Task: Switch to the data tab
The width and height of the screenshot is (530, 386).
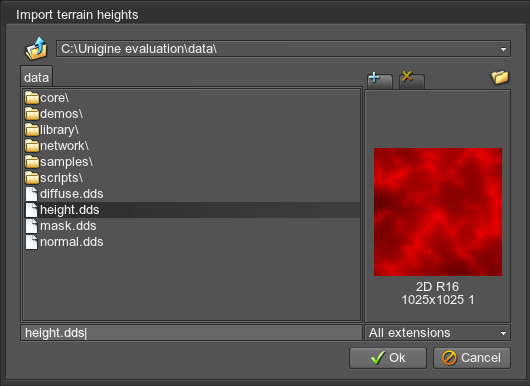Action: (x=37, y=77)
